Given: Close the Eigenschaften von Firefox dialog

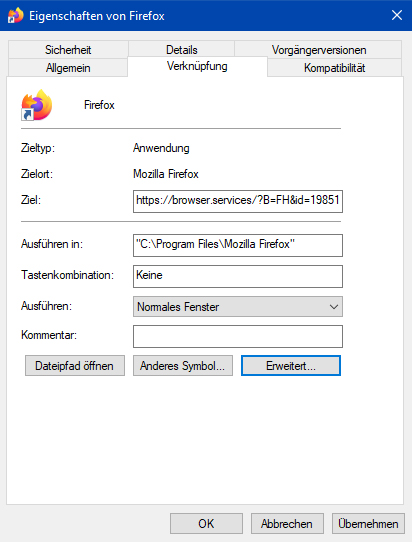Looking at the screenshot, I should click(397, 15).
